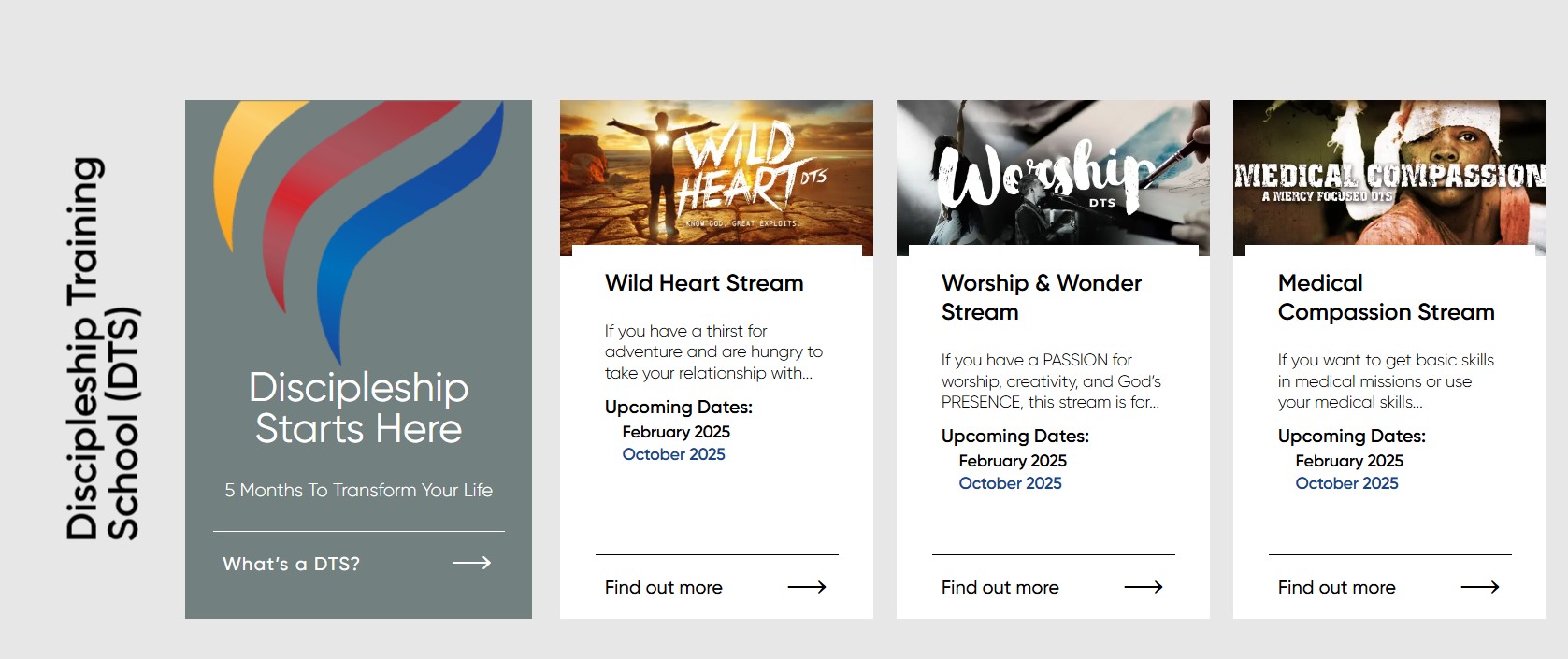Select October 2025 for Wild Heart Stream
The width and height of the screenshot is (1568, 659).
click(x=673, y=454)
